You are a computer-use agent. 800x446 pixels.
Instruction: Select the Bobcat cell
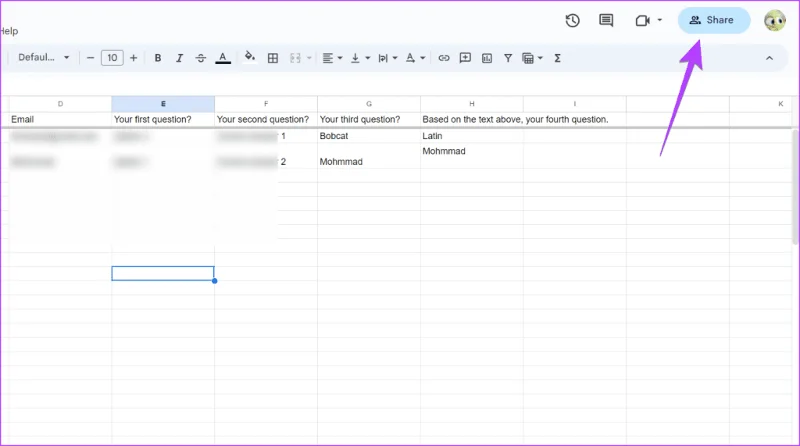(x=369, y=136)
